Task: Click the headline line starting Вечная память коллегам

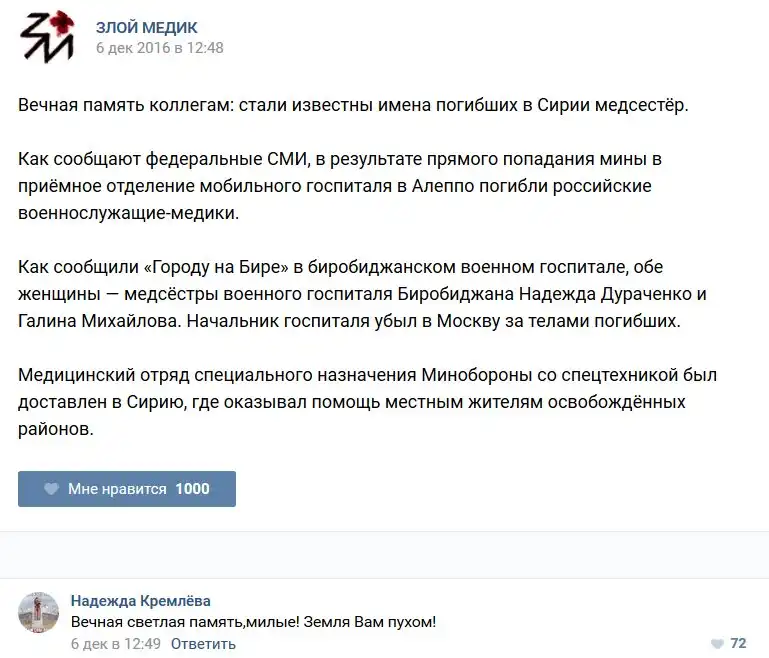Action: (x=353, y=105)
